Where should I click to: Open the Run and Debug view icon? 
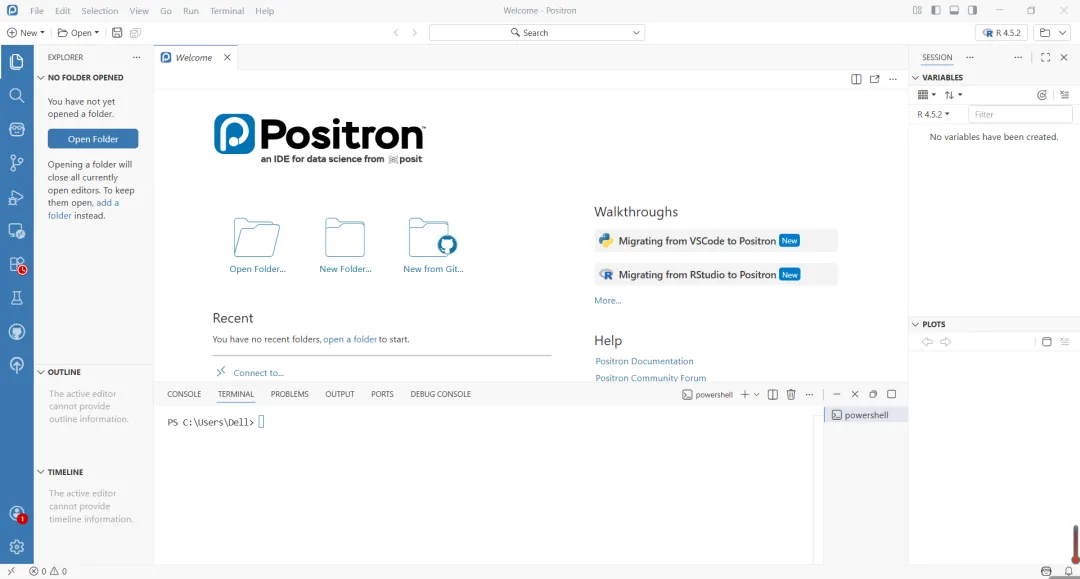pyautogui.click(x=17, y=198)
